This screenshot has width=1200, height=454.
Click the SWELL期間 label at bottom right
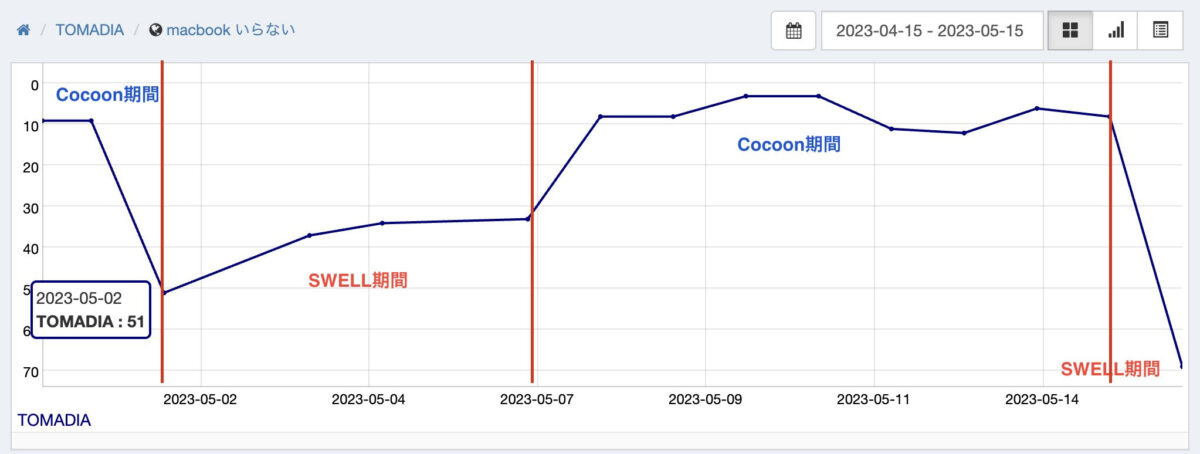[x=1110, y=368]
